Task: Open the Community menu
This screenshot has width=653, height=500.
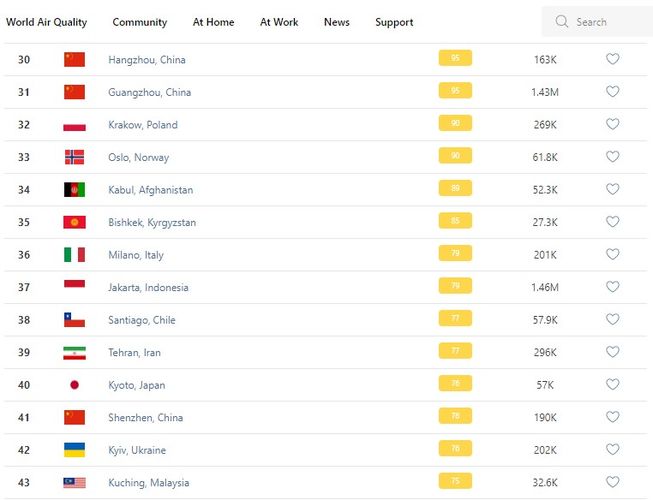Action: tap(140, 22)
